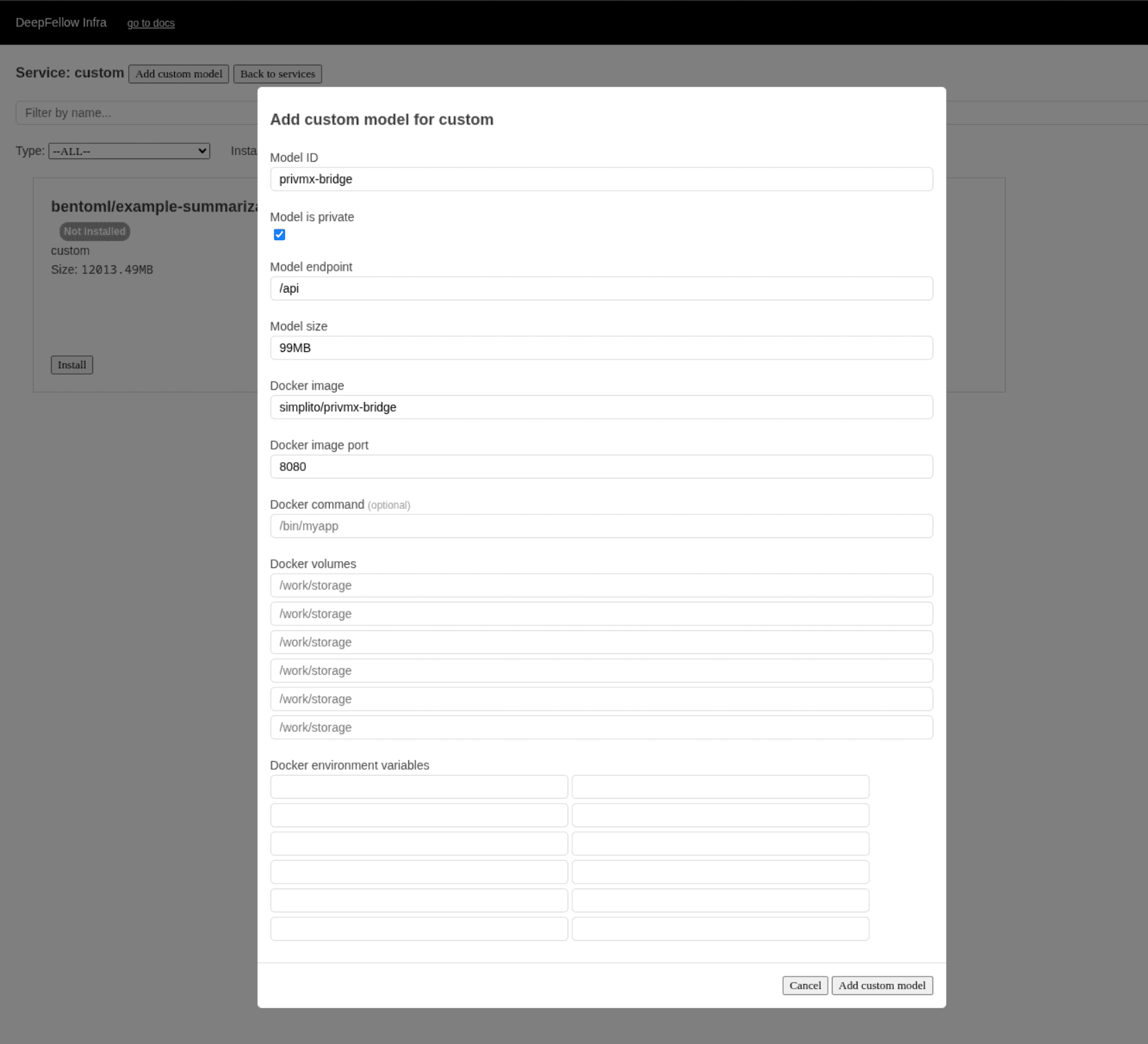Follow the "go to docs" link
This screenshot has height=1044, width=1148.
(x=150, y=23)
